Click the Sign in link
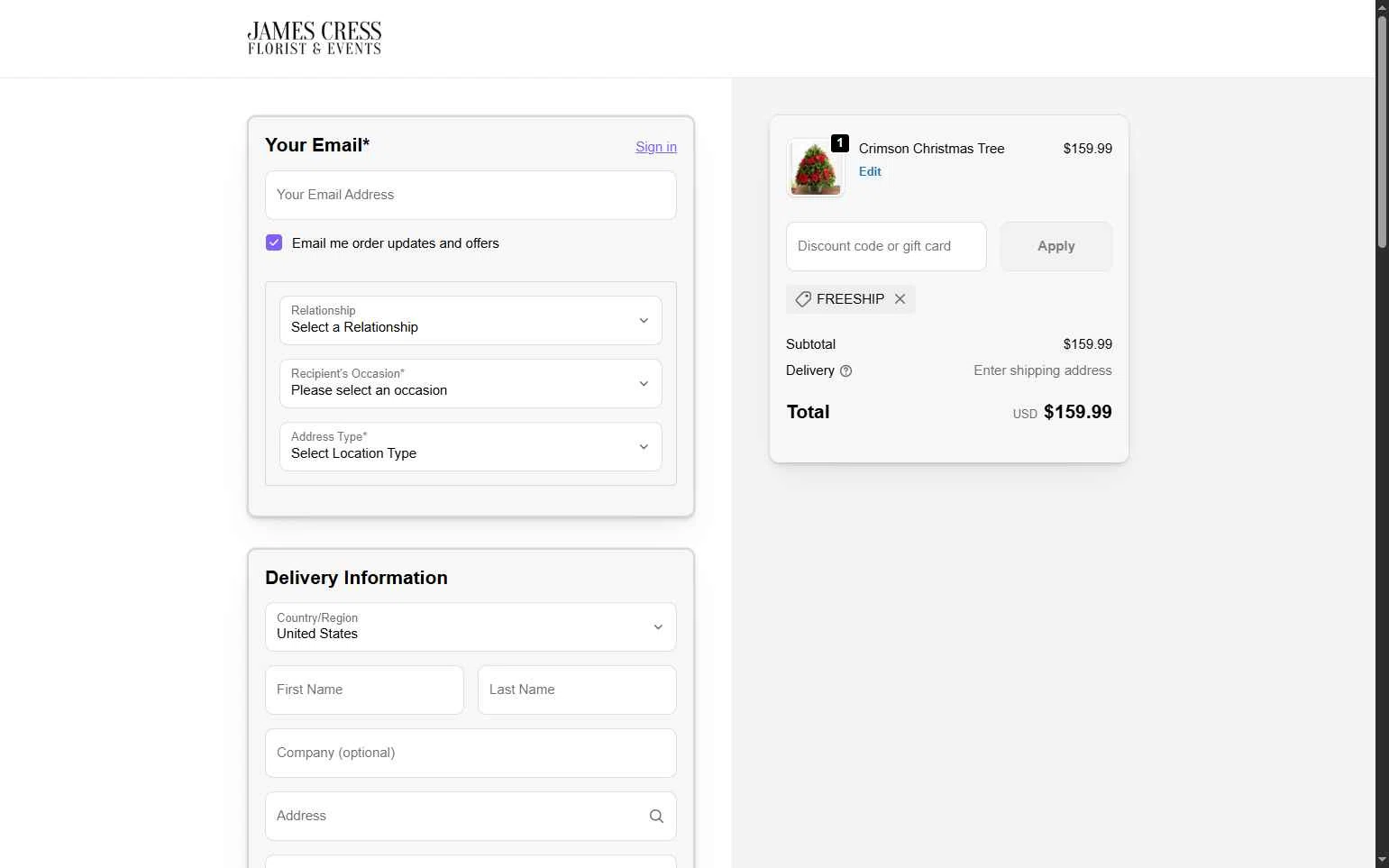This screenshot has width=1389, height=868. (656, 147)
